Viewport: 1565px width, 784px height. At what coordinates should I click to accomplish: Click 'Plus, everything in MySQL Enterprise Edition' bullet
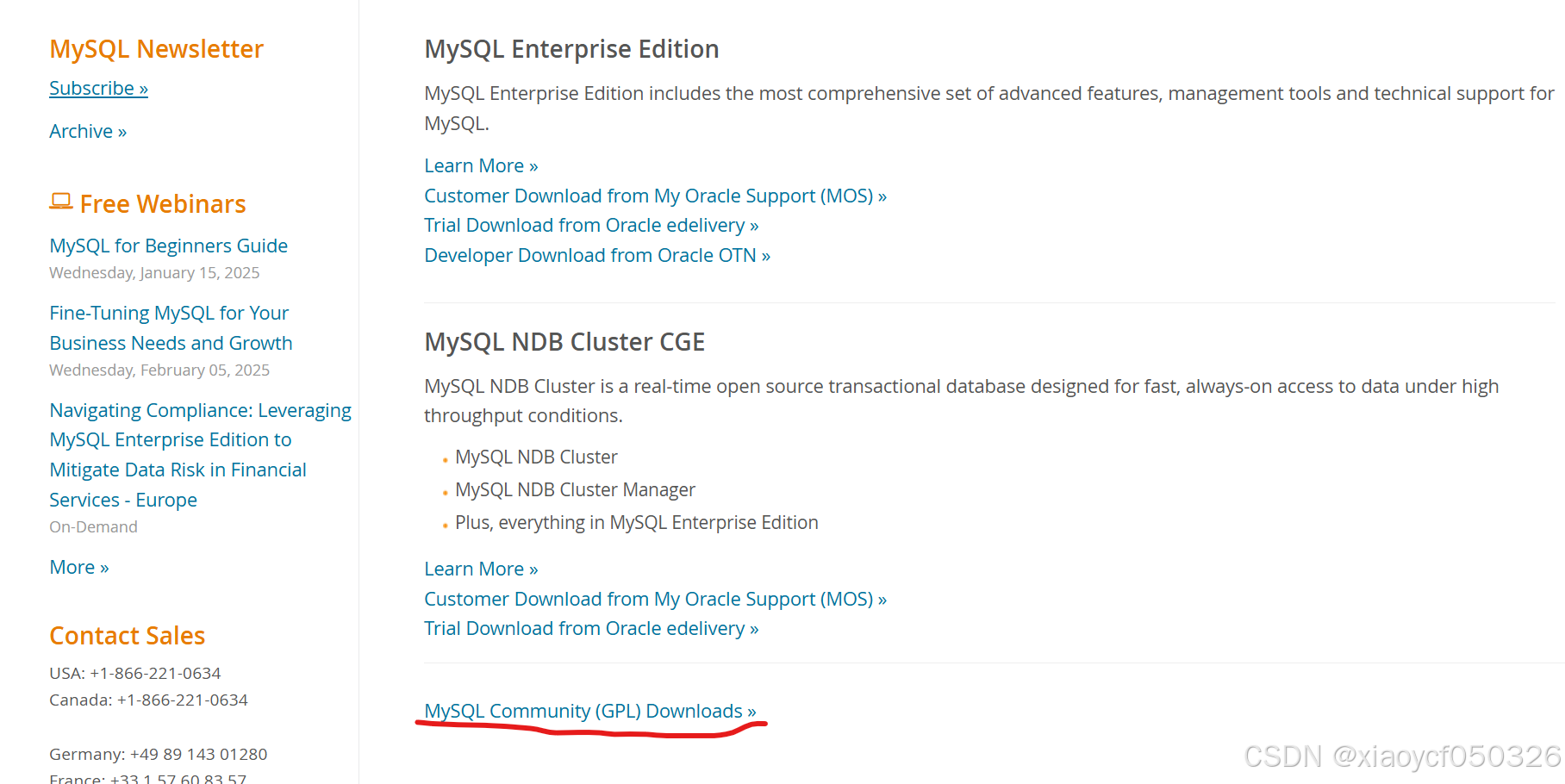(x=637, y=522)
